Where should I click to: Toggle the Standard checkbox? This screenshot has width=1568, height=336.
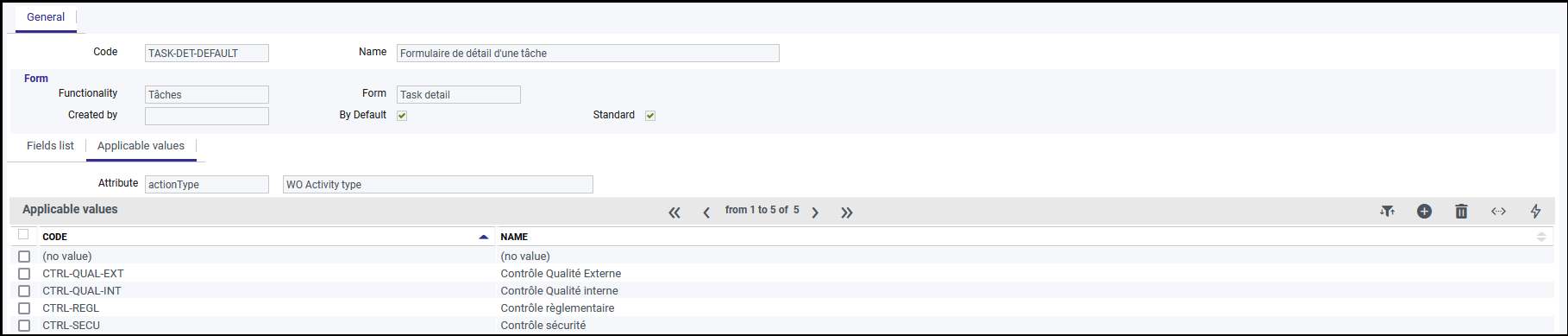pos(650,116)
